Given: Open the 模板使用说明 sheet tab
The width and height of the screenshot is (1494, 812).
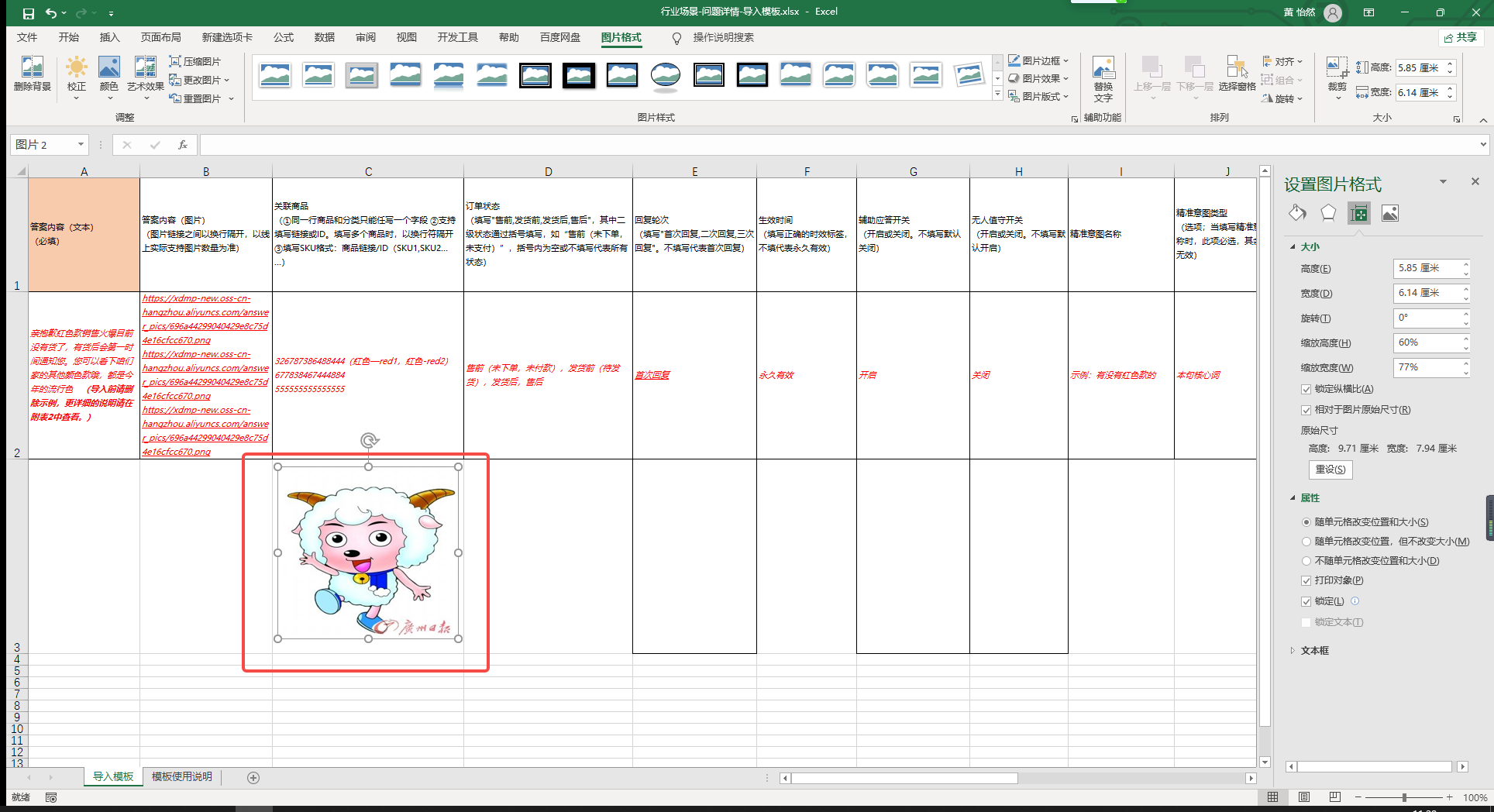Looking at the screenshot, I should tap(182, 776).
